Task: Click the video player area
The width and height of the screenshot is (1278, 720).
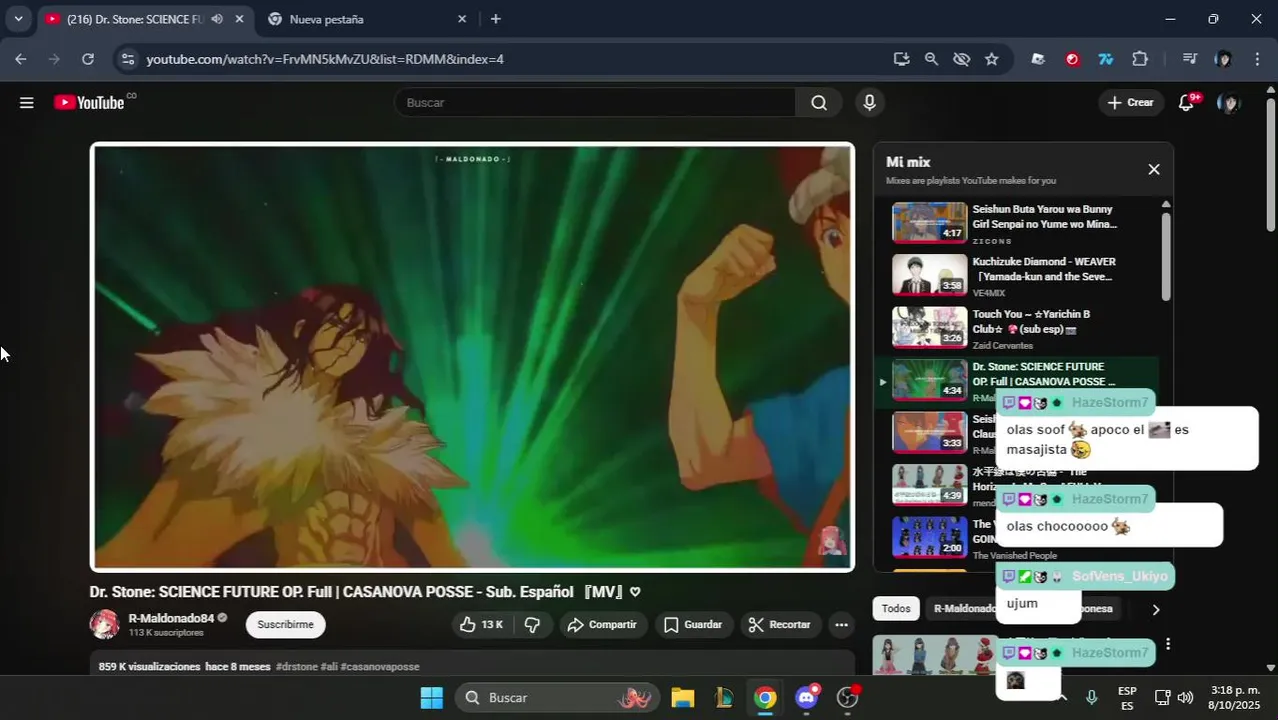Action: click(x=472, y=357)
